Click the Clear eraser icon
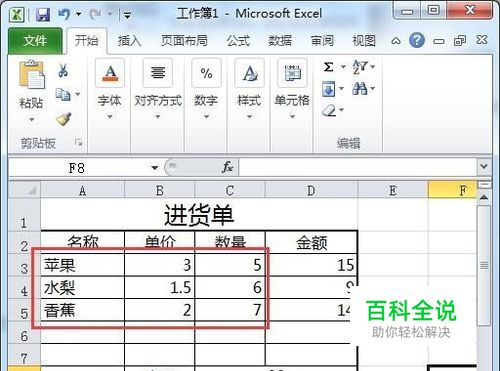This screenshot has height=371, width=500. coord(329,110)
